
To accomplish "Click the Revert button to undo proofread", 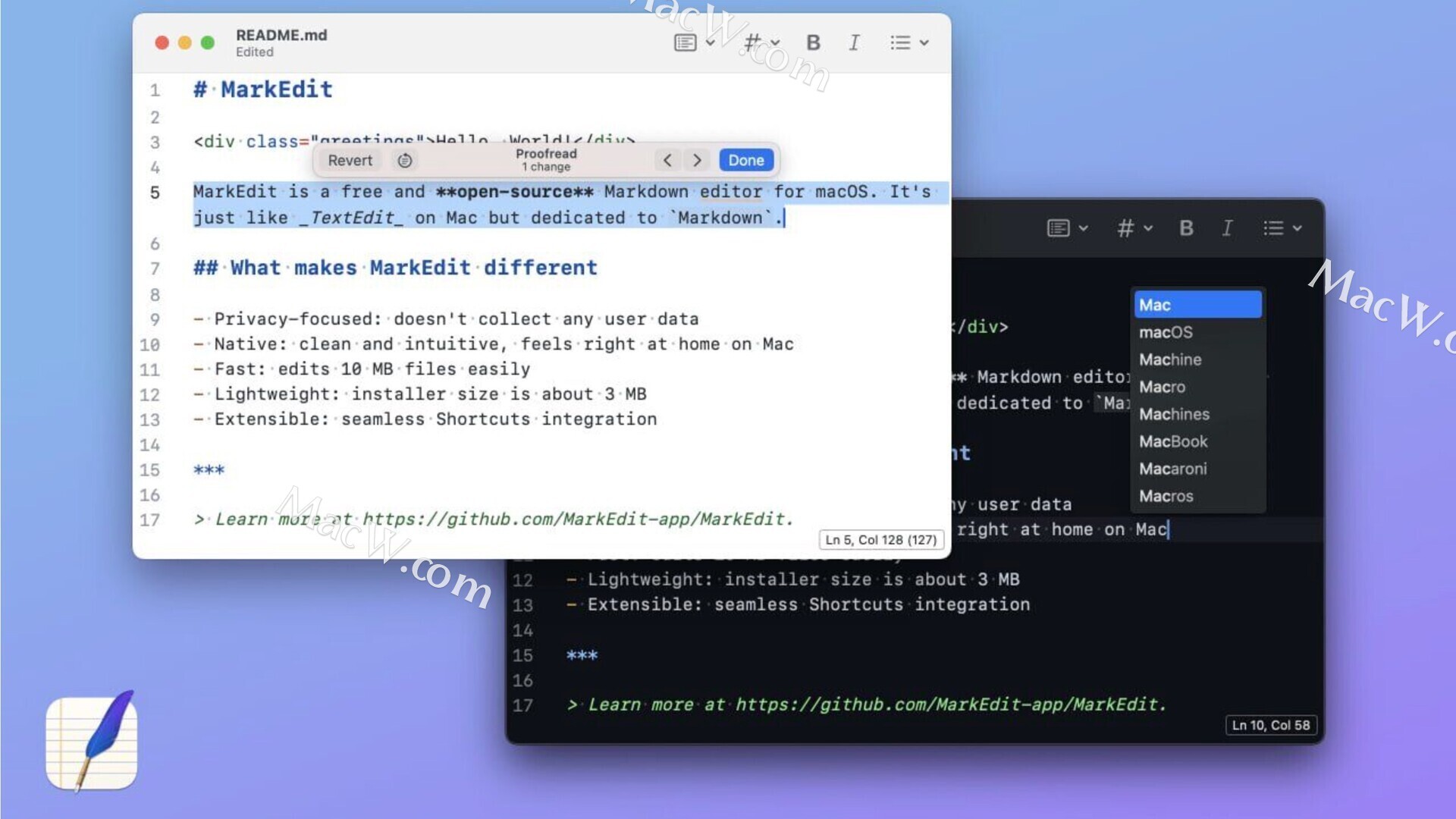I will tap(350, 161).
